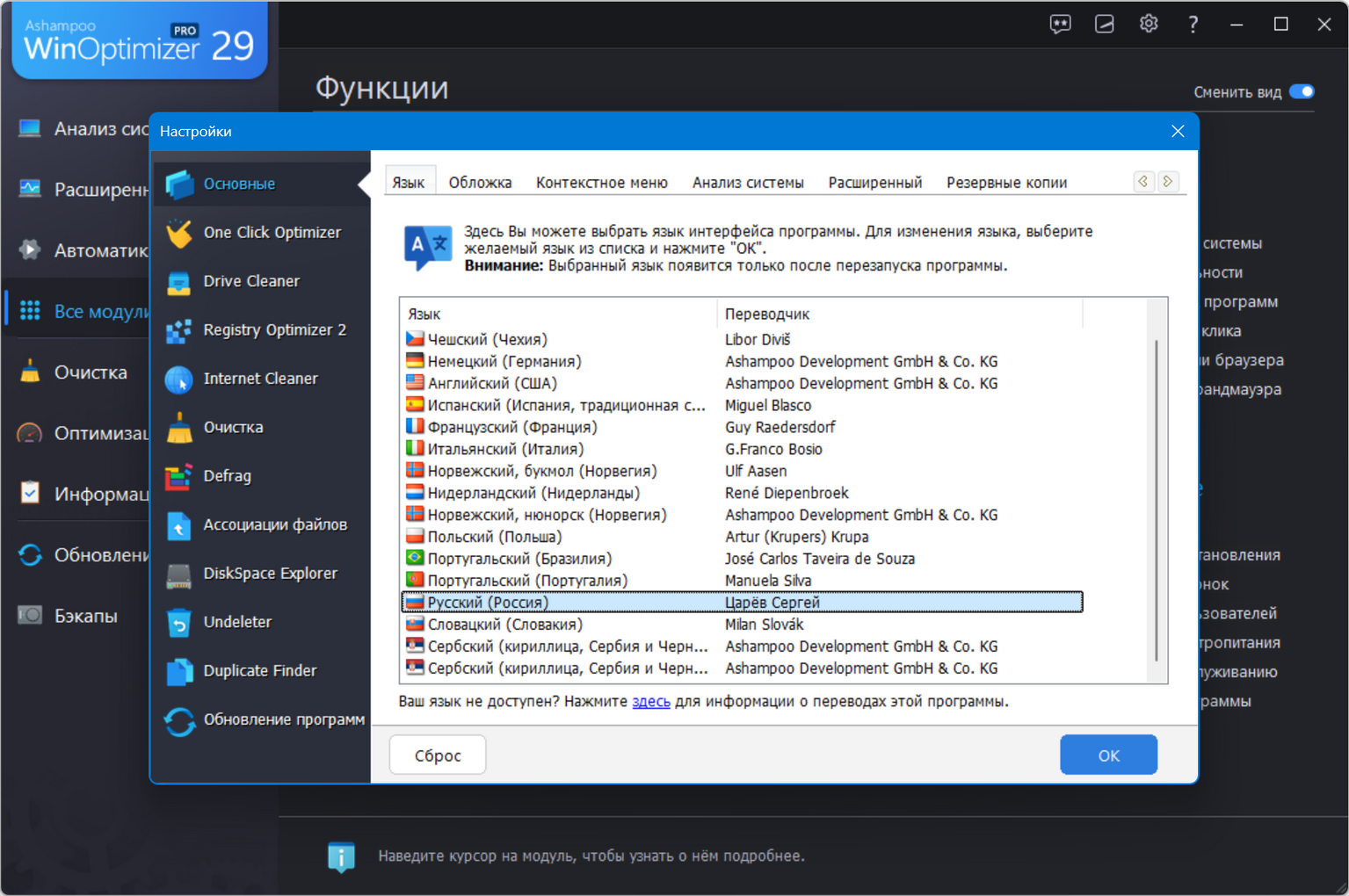Click the language list vertical scrollbar
Image resolution: width=1349 pixels, height=896 pixels.
point(1157,501)
